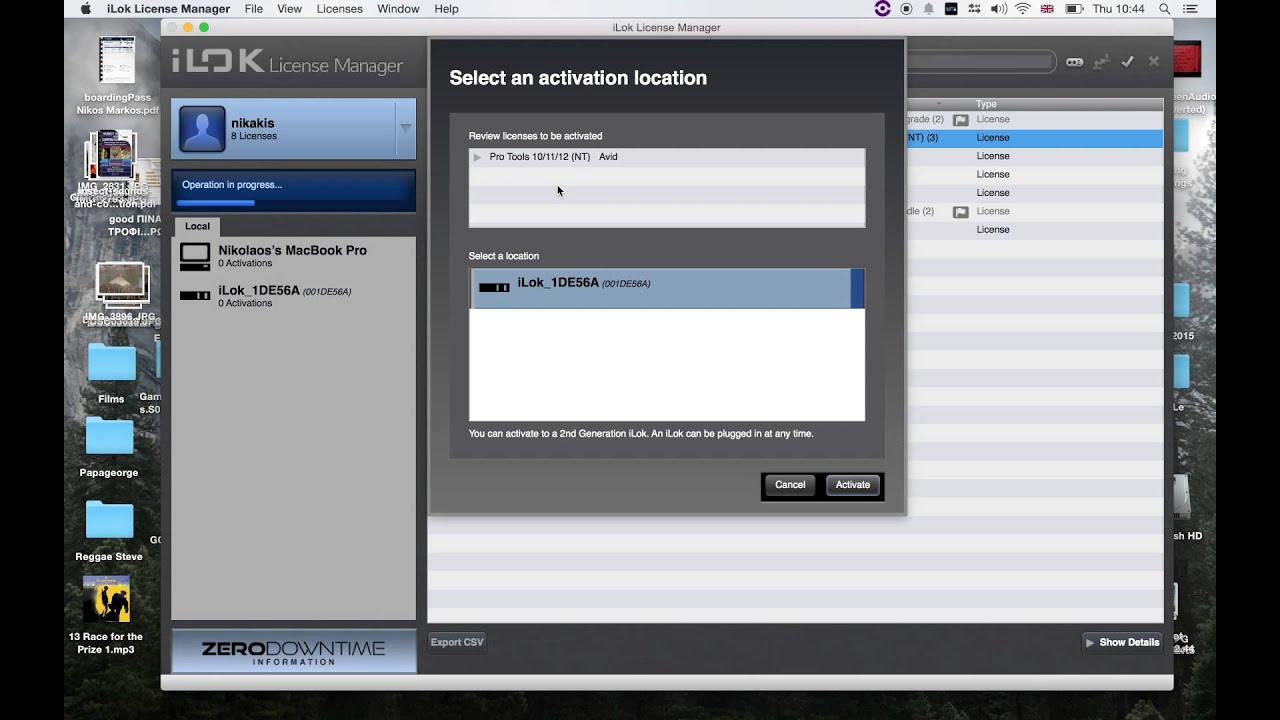
Task: Click the iLok toolbar icon beside search
Action: 1074,62
